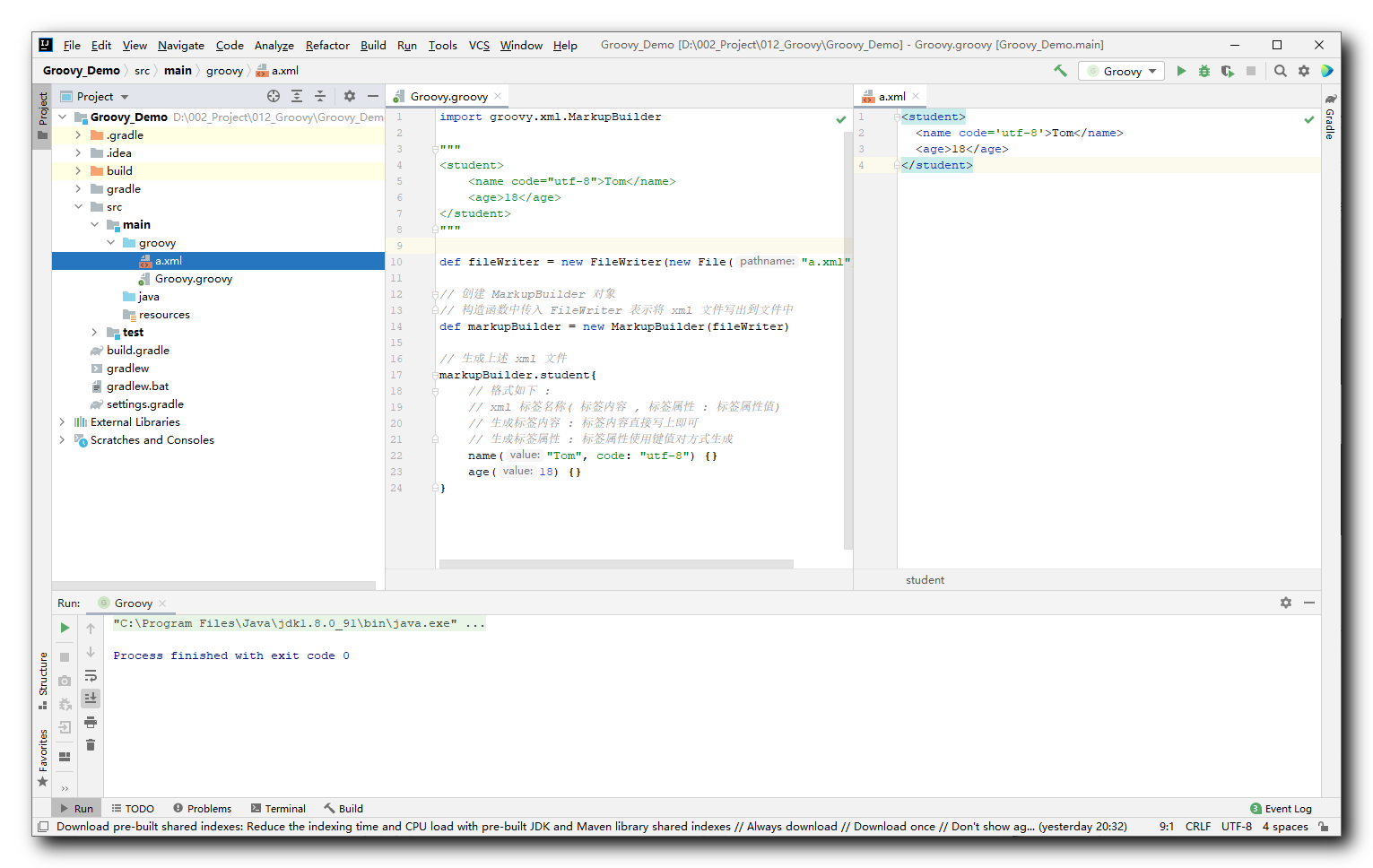Open the TODO tool window
Screen dimensions: 1373x868
[x=133, y=809]
